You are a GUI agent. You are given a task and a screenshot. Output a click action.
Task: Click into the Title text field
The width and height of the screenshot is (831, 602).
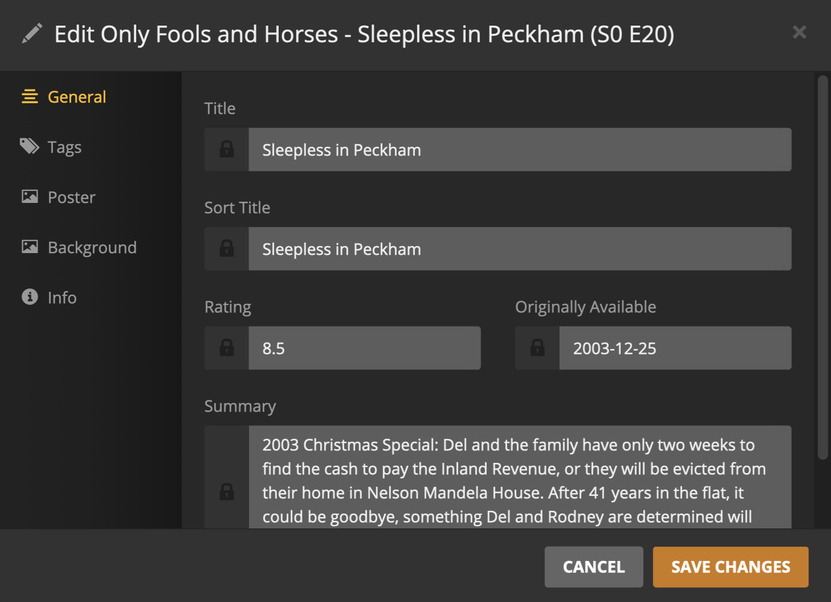[x=519, y=150]
